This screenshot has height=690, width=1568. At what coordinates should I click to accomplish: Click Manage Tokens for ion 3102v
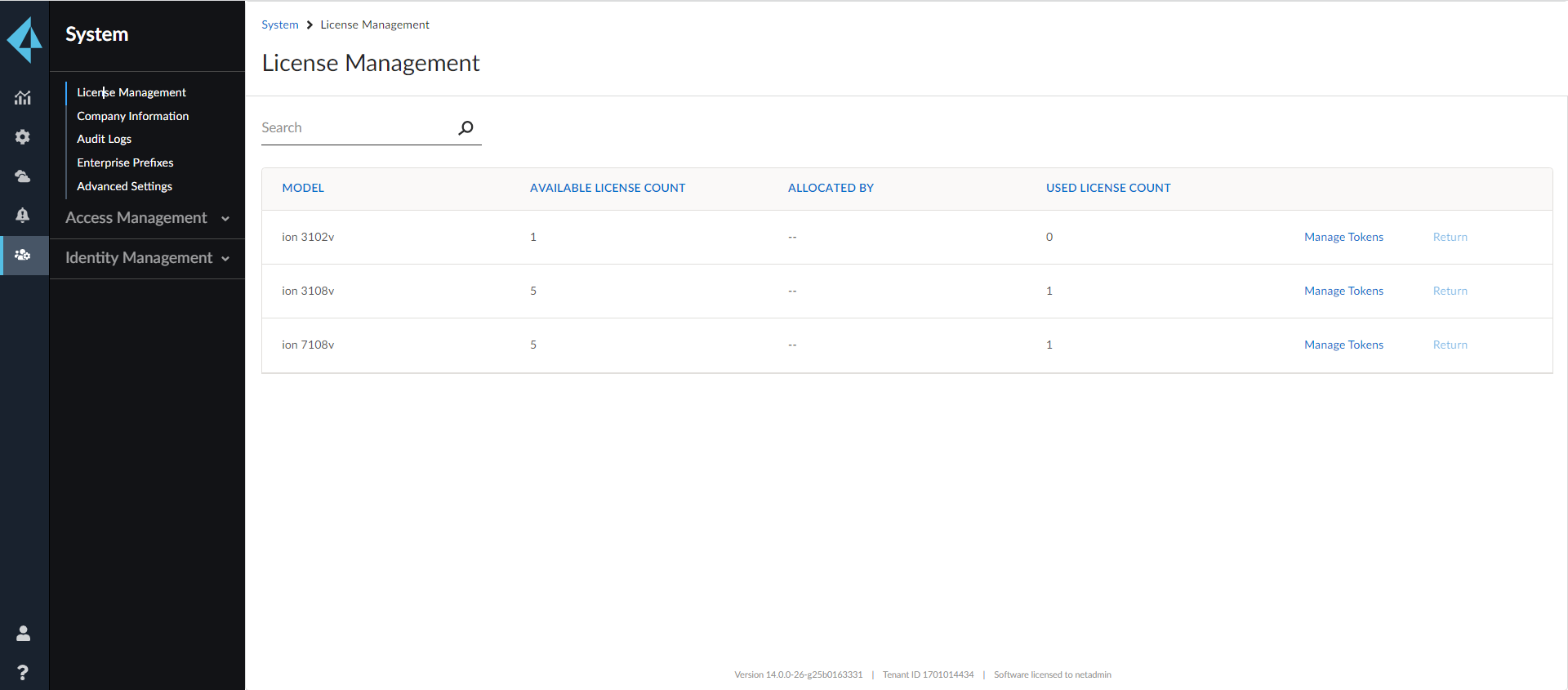click(x=1343, y=237)
